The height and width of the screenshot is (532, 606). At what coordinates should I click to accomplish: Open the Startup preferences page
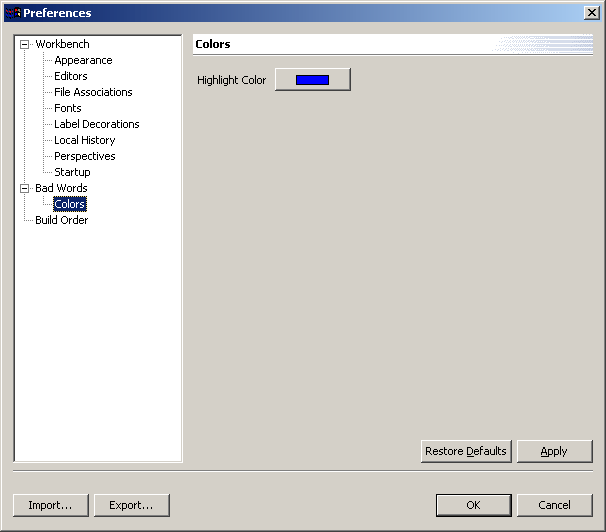pos(72,172)
